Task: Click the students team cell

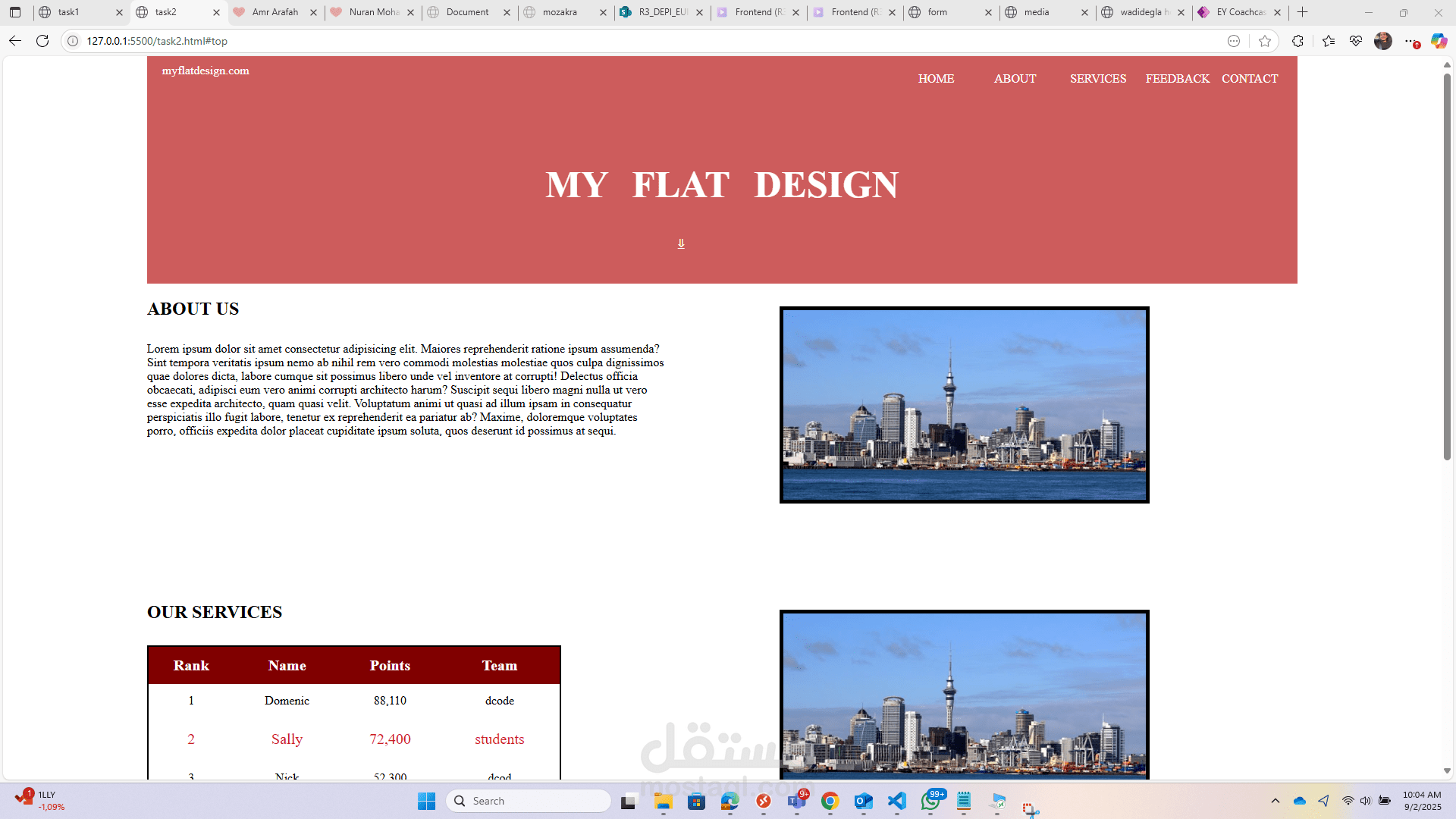Action: 499,739
